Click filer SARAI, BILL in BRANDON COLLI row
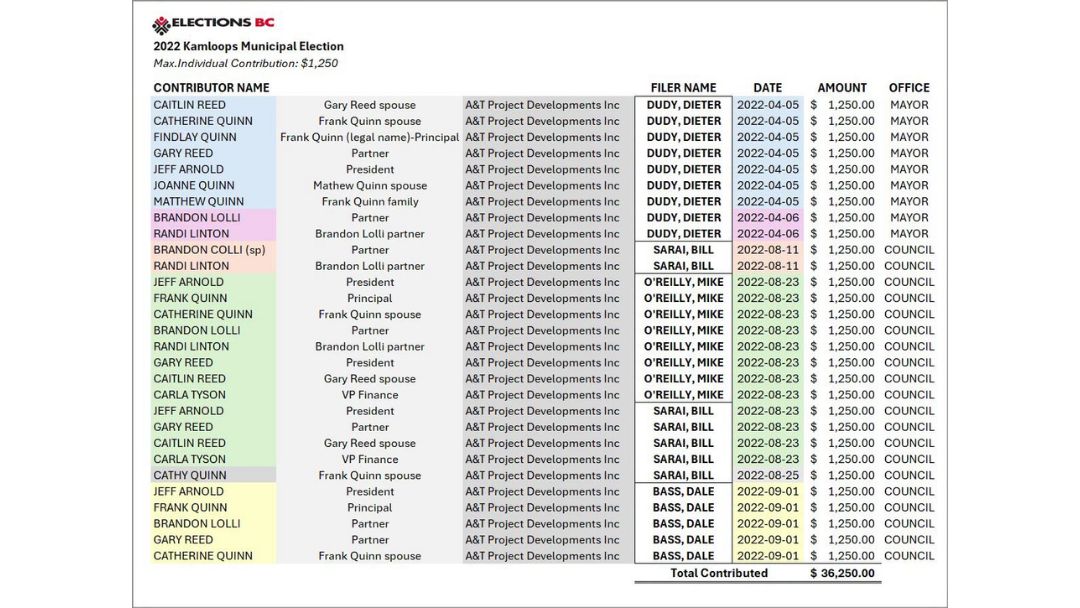The width and height of the screenshot is (1080, 608). click(x=683, y=250)
